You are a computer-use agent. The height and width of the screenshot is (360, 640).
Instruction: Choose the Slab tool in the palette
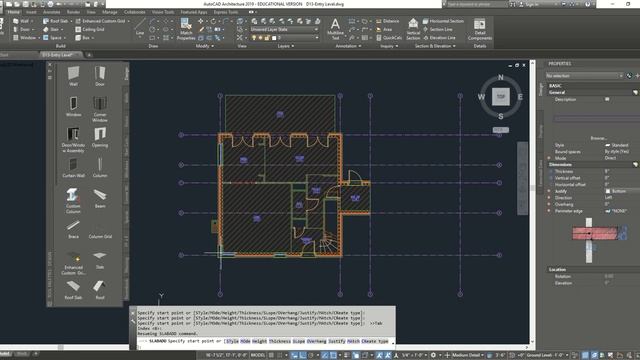100,260
